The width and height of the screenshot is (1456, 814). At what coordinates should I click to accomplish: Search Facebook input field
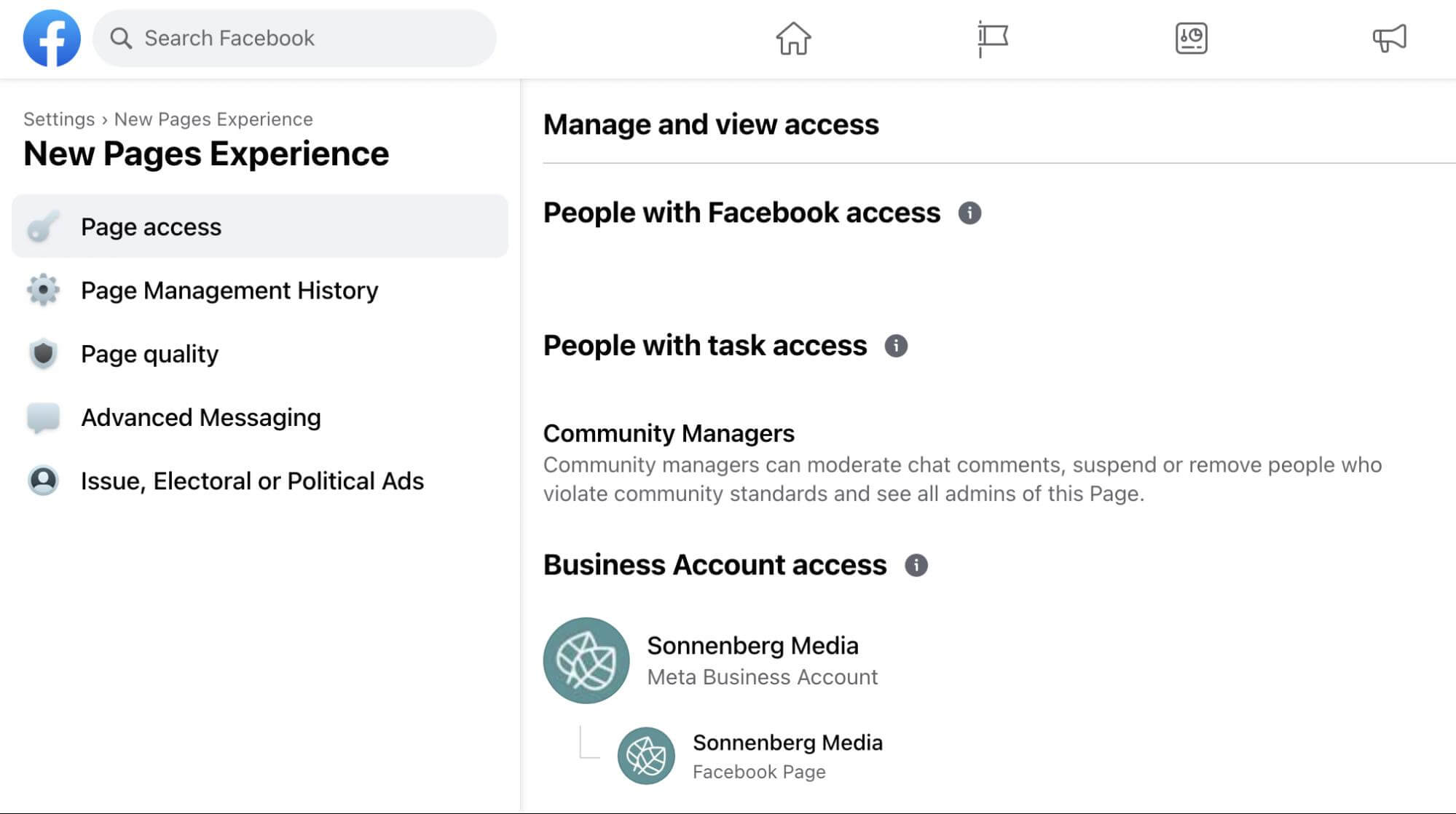click(x=294, y=38)
